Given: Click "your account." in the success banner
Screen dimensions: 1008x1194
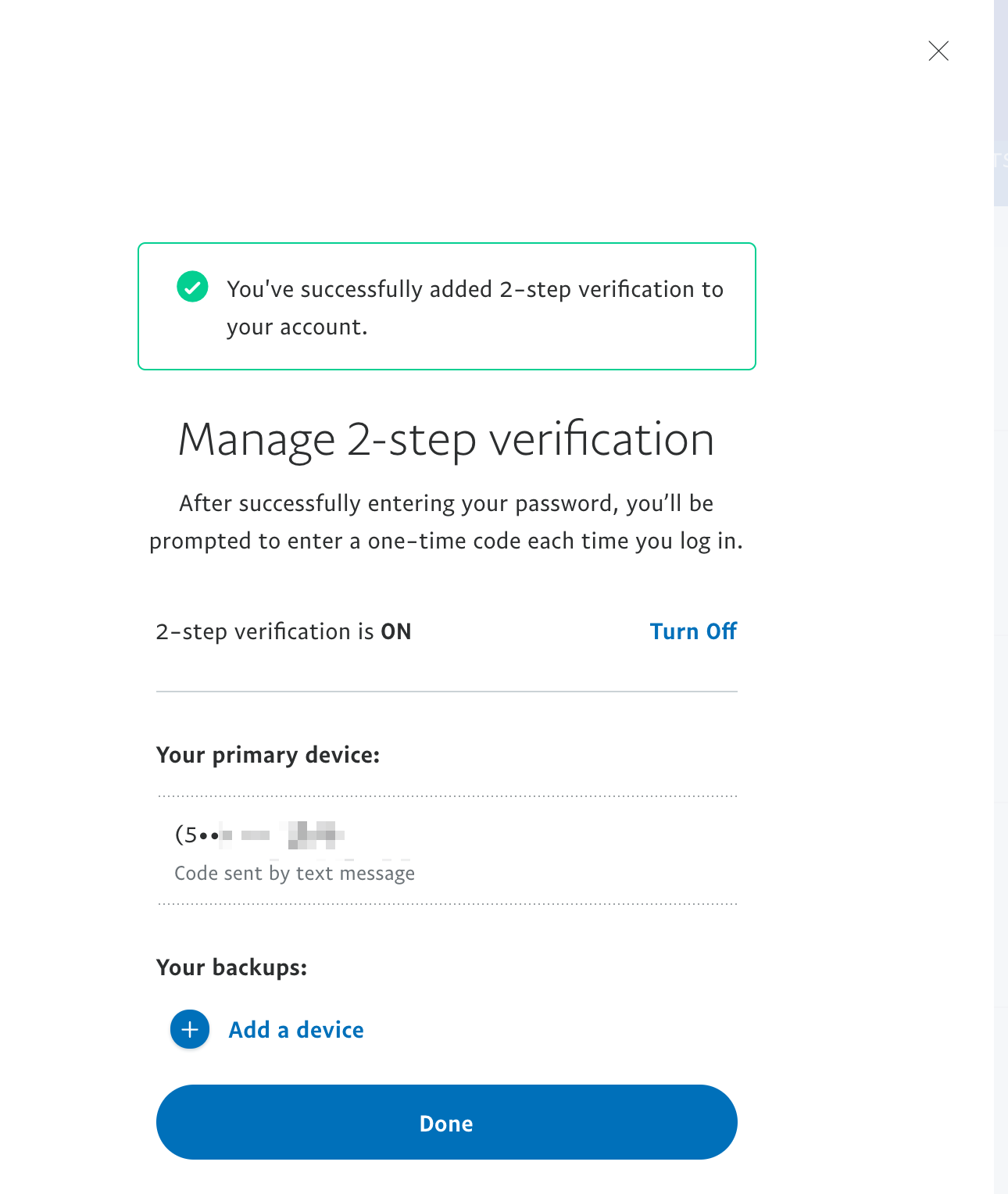Looking at the screenshot, I should coord(297,327).
